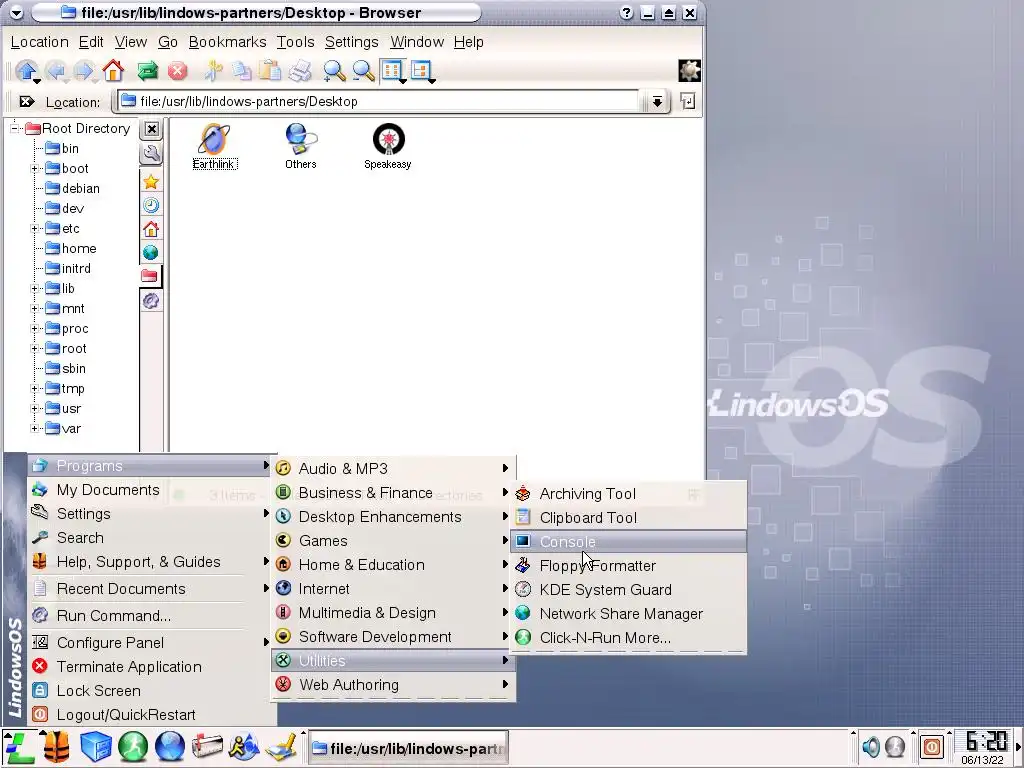
Task: Open the location history dropdown arrow
Action: pyautogui.click(x=657, y=101)
